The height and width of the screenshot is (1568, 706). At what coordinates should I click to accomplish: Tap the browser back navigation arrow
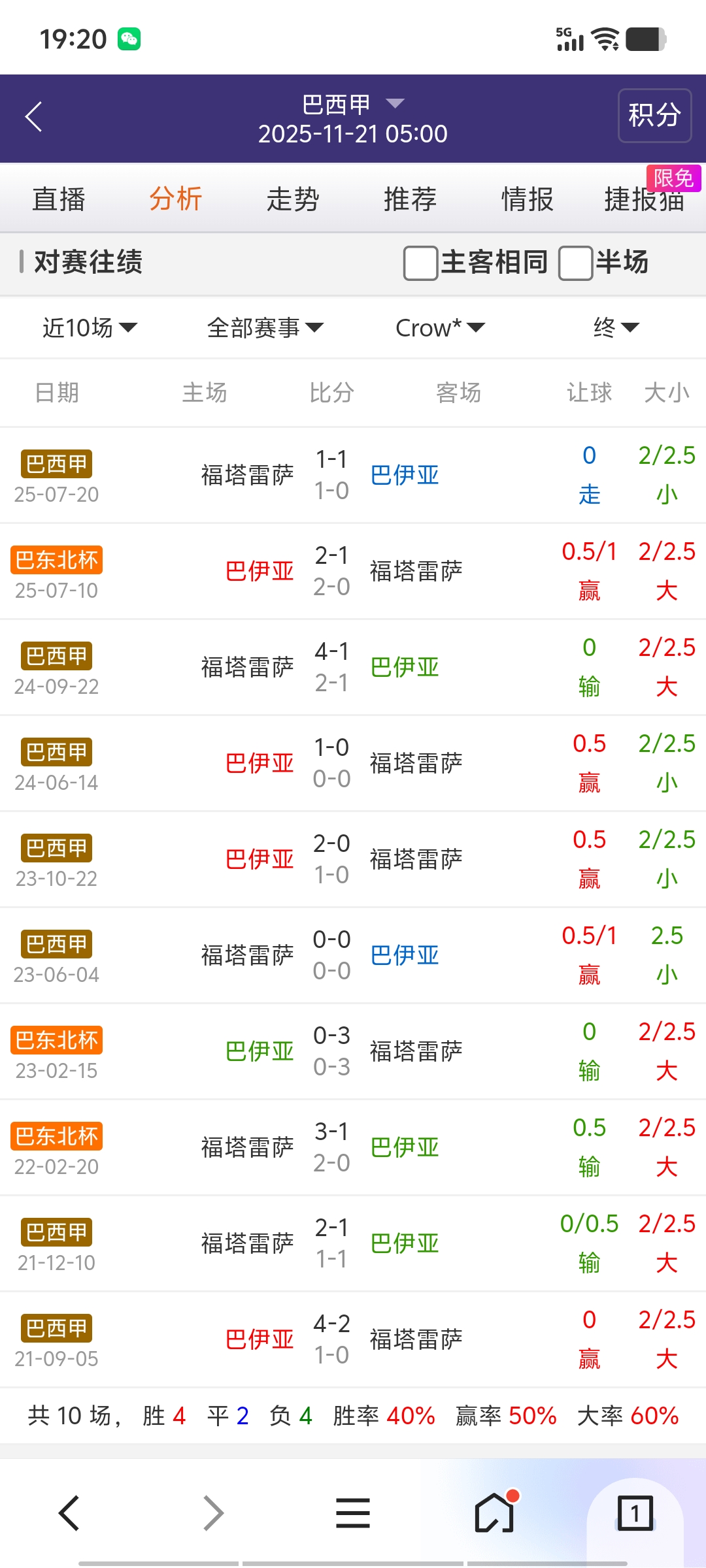[x=69, y=1512]
